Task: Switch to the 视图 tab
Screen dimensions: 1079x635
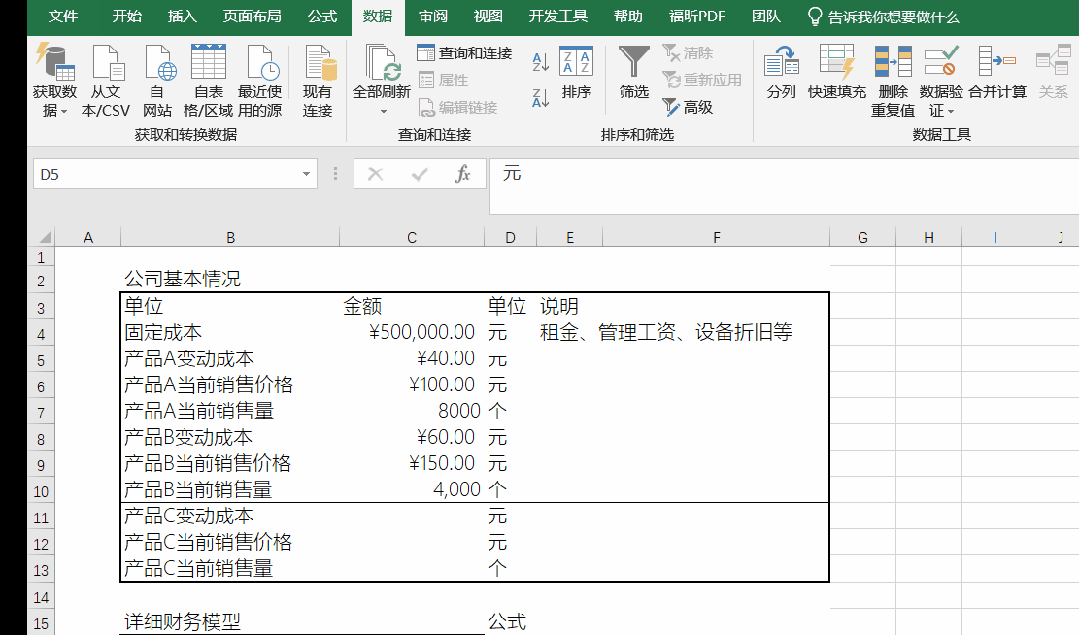Action: [x=488, y=17]
